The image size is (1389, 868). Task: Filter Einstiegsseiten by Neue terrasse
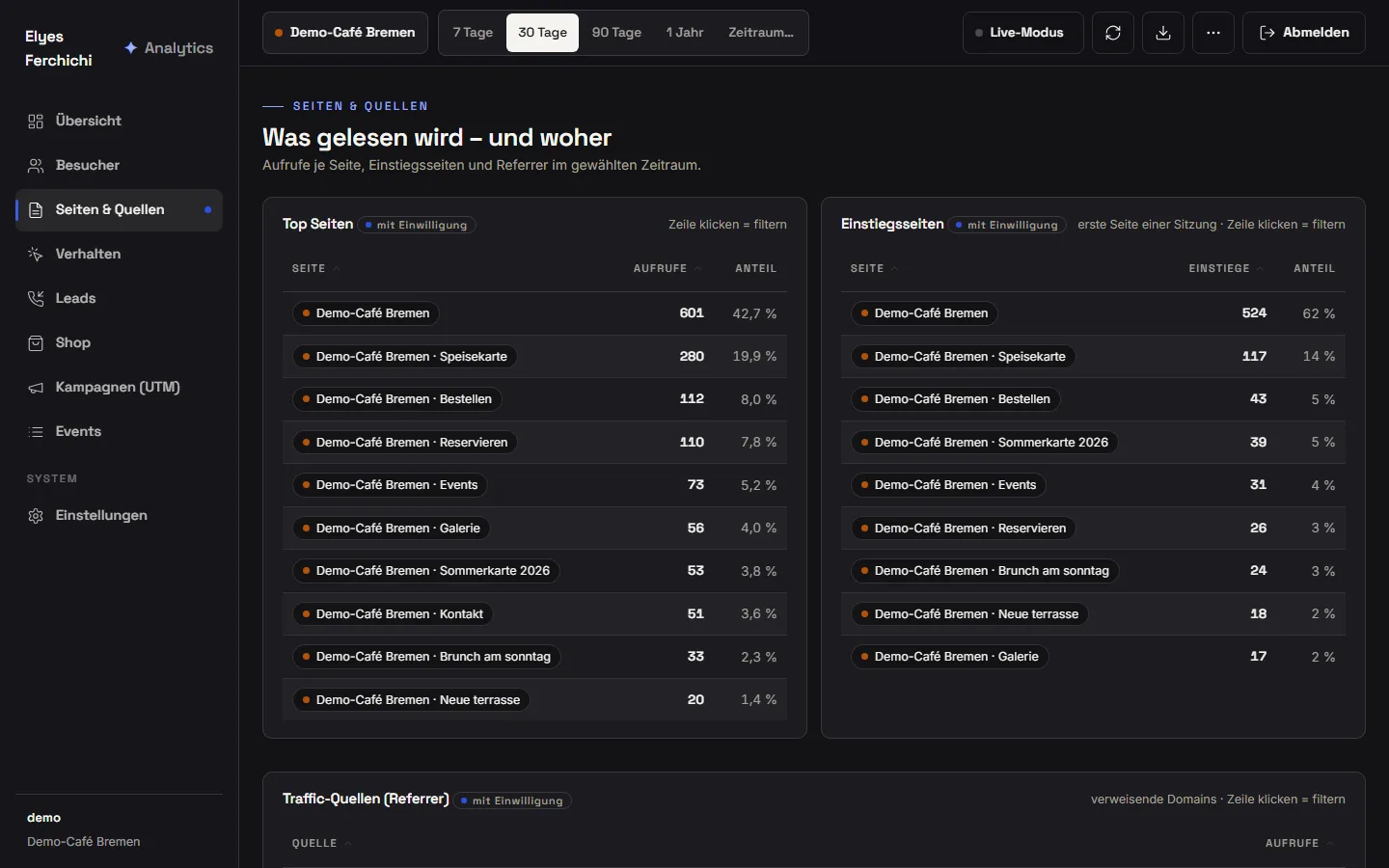coord(969,614)
